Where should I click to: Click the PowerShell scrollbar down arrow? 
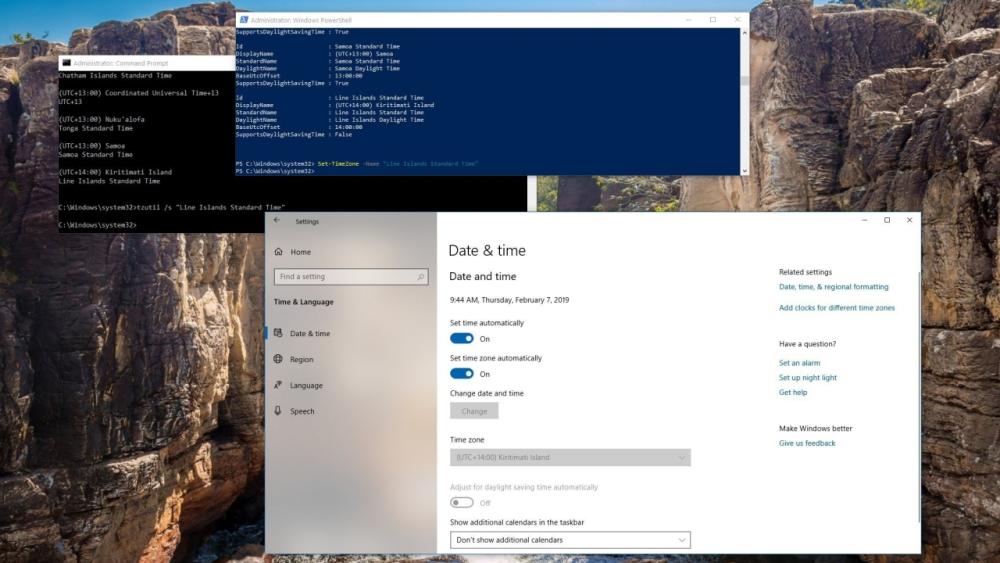coord(744,171)
